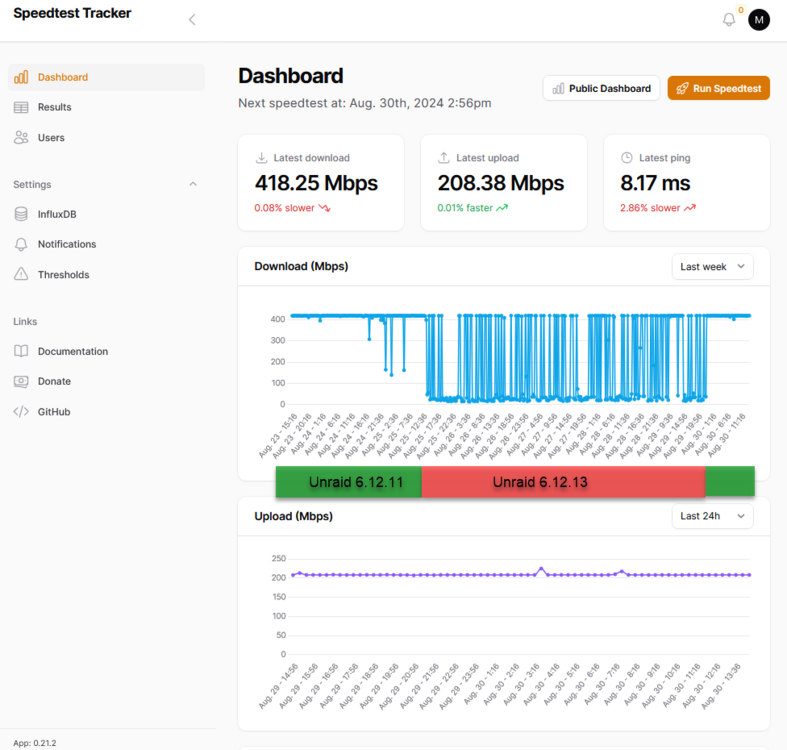Go to the Dashboard menu item
The image size is (787, 750).
pos(106,77)
